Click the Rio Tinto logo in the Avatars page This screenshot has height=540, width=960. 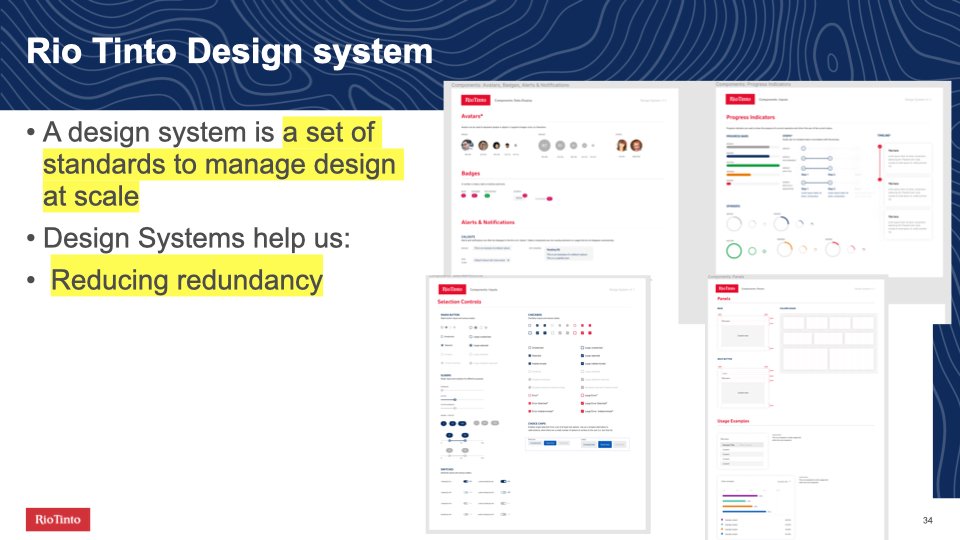point(474,100)
